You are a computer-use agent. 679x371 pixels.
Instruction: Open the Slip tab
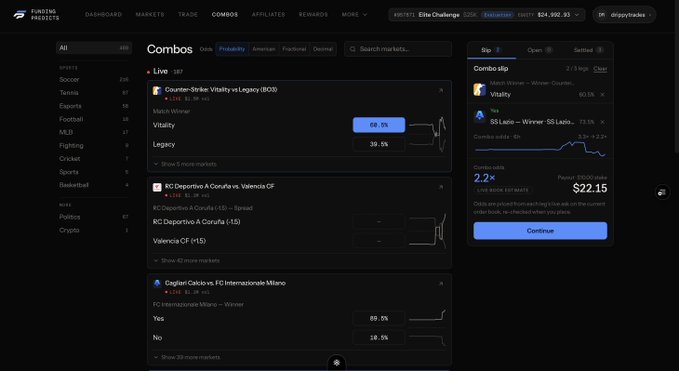[x=491, y=50]
